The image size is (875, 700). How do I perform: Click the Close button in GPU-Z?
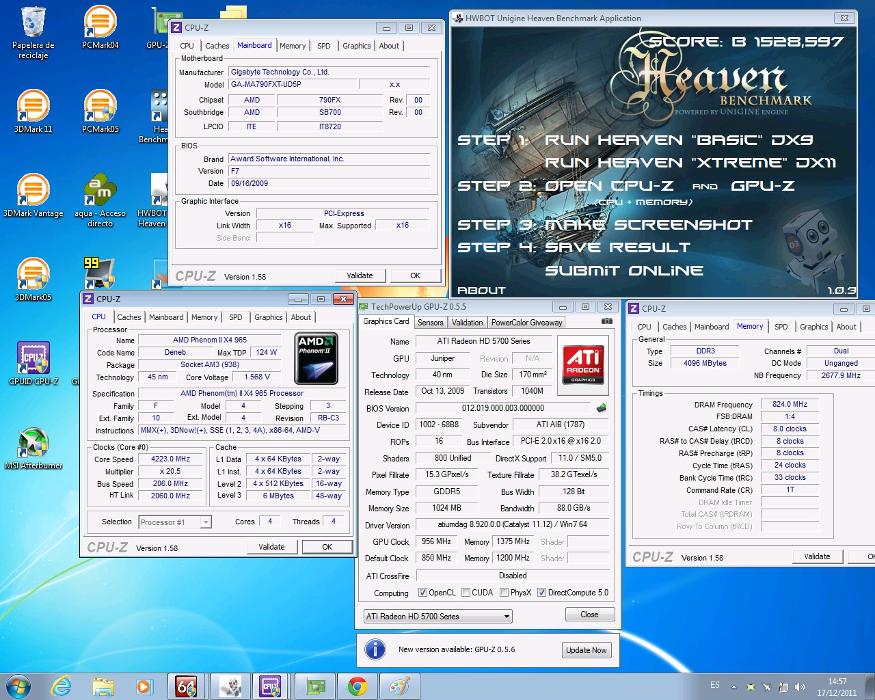point(589,614)
